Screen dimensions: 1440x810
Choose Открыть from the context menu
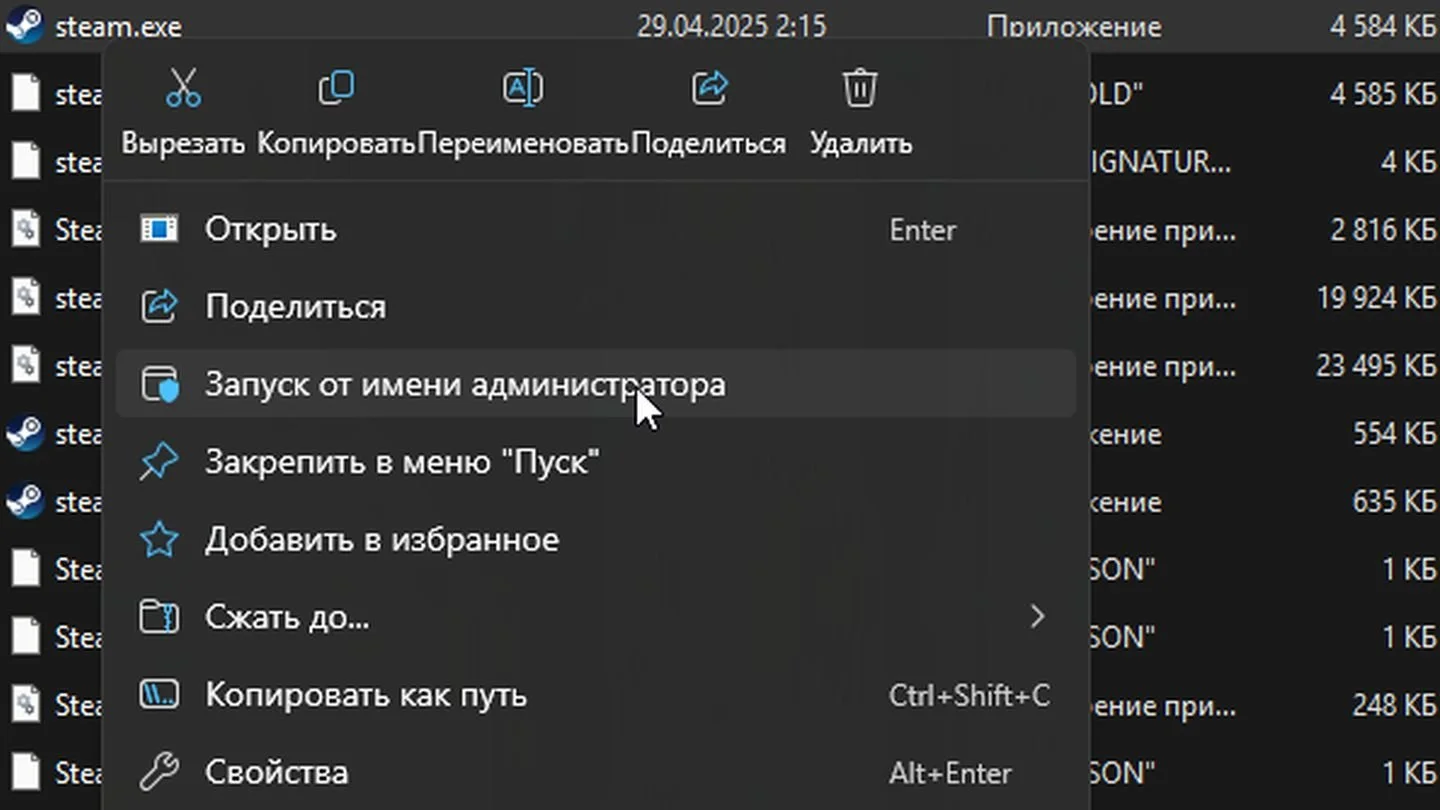click(x=596, y=230)
